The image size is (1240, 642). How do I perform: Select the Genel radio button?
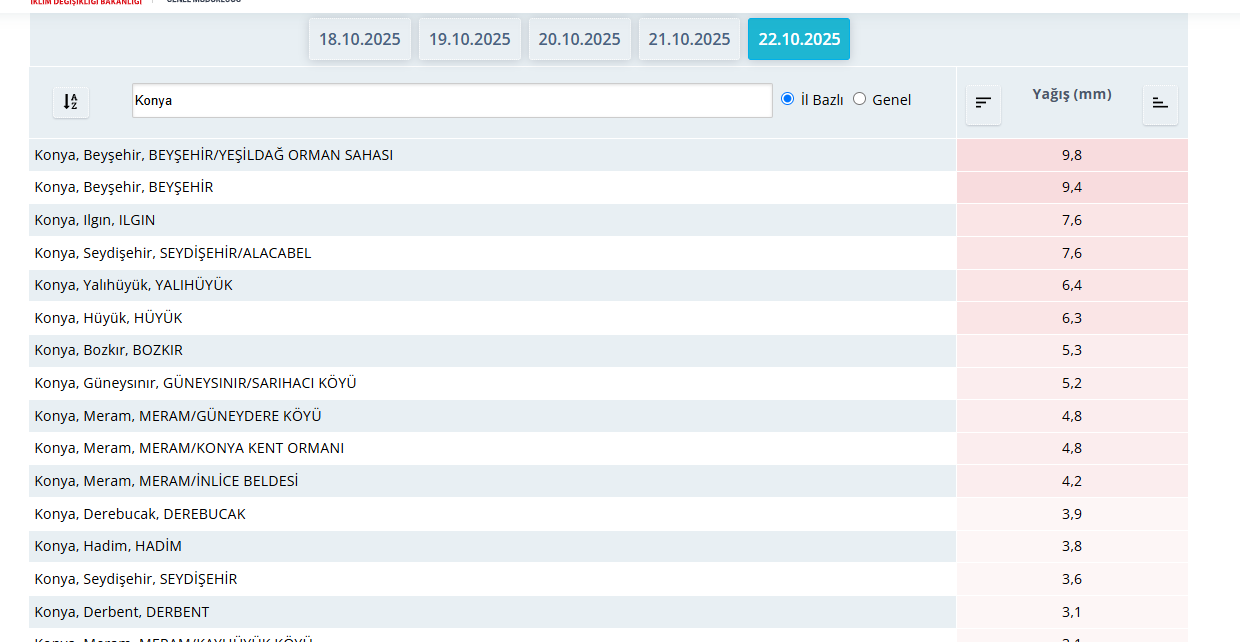pos(859,99)
